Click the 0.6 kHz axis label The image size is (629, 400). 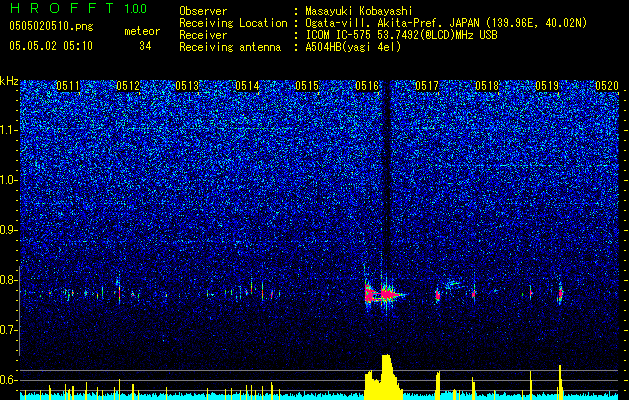pyautogui.click(x=9, y=380)
